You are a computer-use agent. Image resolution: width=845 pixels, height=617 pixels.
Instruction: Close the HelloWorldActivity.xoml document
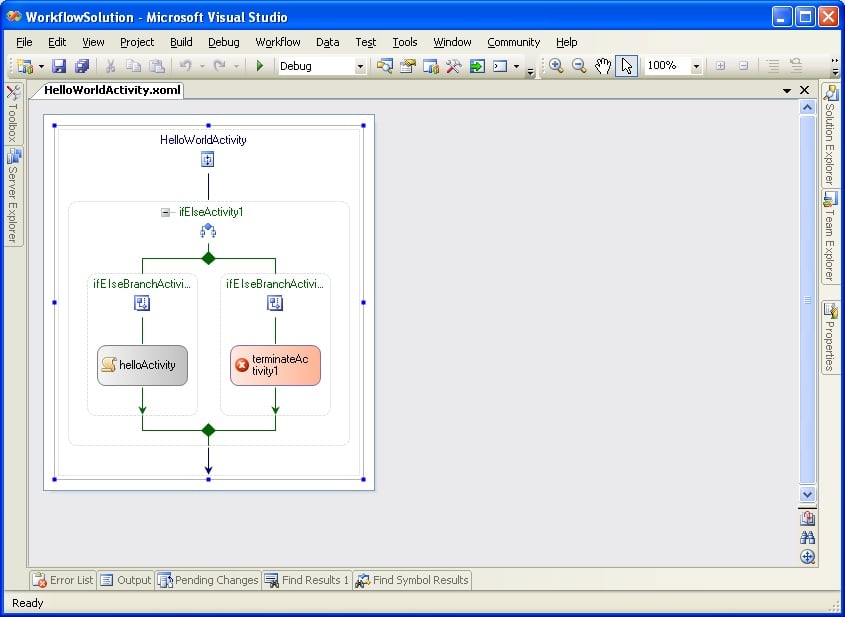click(x=805, y=90)
